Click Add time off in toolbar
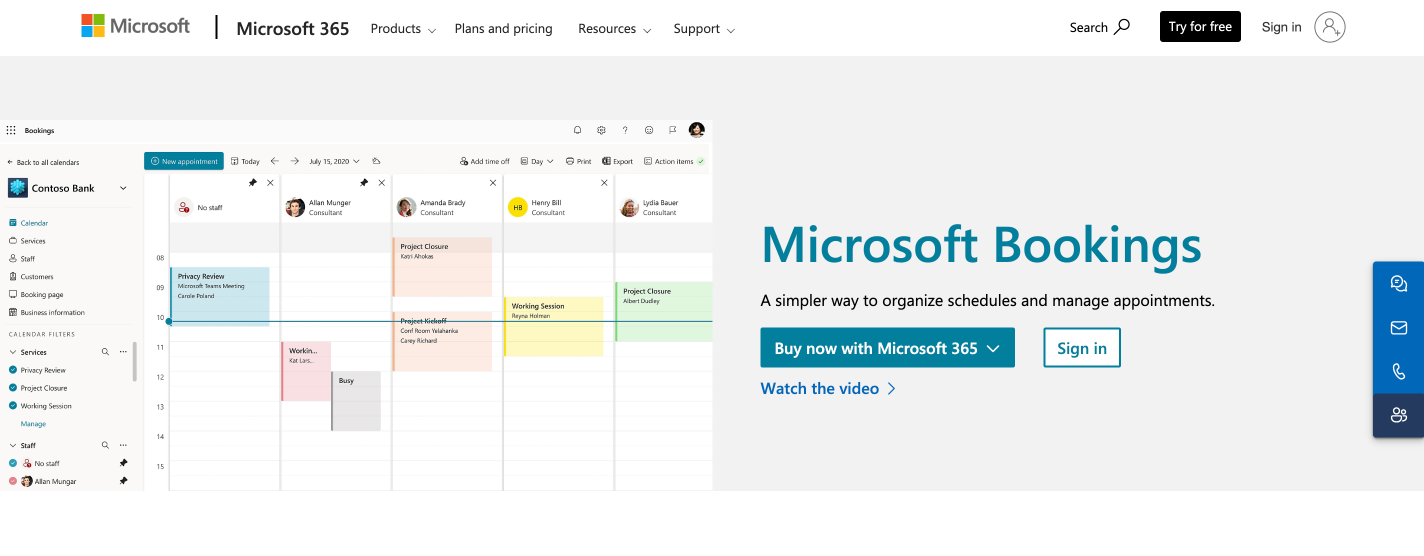This screenshot has height=556, width=1424. (x=485, y=161)
